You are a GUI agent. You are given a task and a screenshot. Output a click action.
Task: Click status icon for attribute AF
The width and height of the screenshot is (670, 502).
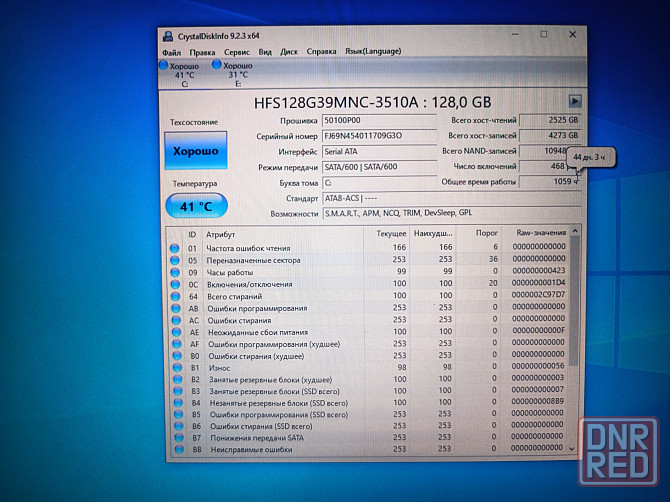[x=177, y=344]
